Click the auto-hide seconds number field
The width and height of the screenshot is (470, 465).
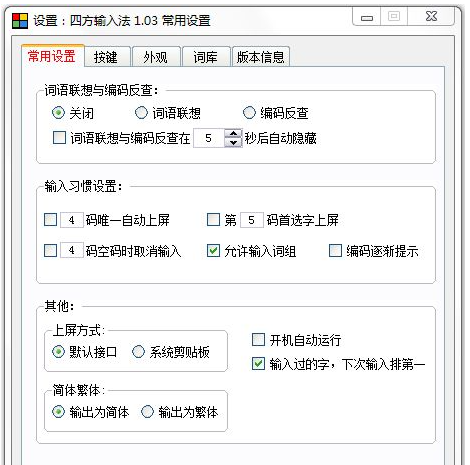[x=209, y=138]
